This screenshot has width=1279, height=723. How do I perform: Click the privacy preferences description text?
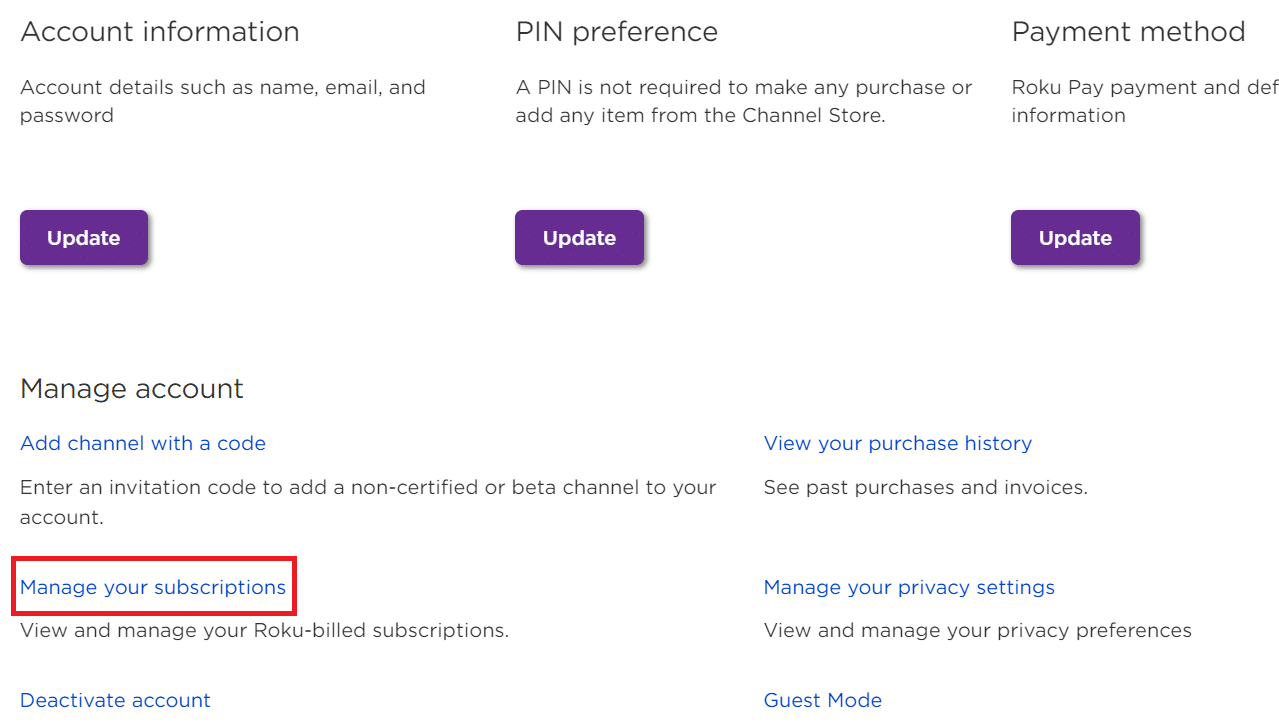pos(977,631)
